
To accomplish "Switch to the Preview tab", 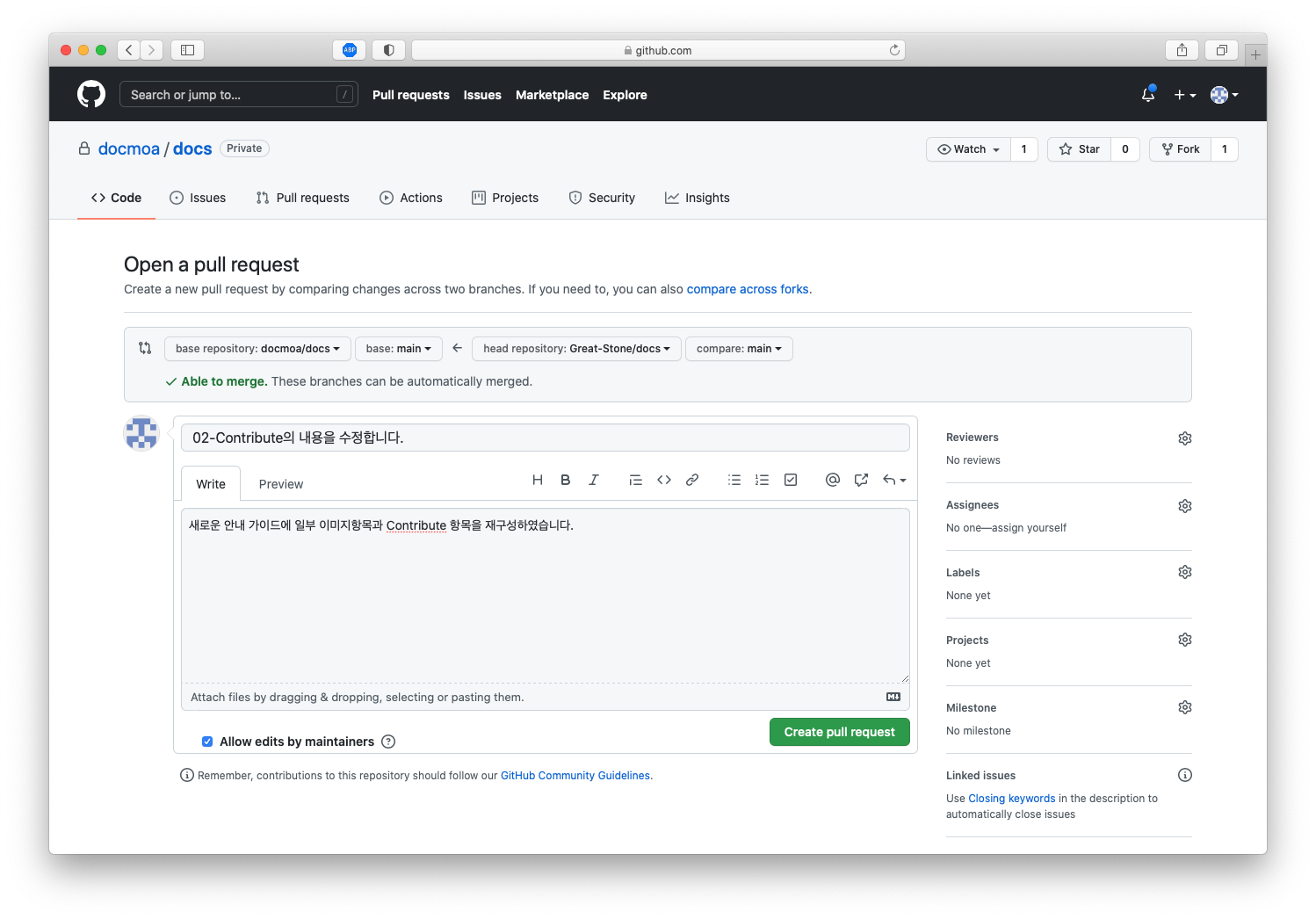I will click(281, 484).
